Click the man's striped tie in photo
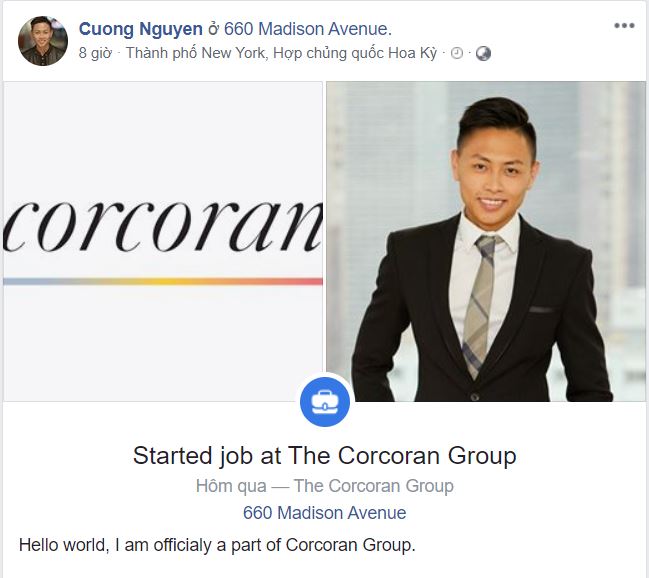Viewport: 649px width, 578px height. click(x=480, y=304)
